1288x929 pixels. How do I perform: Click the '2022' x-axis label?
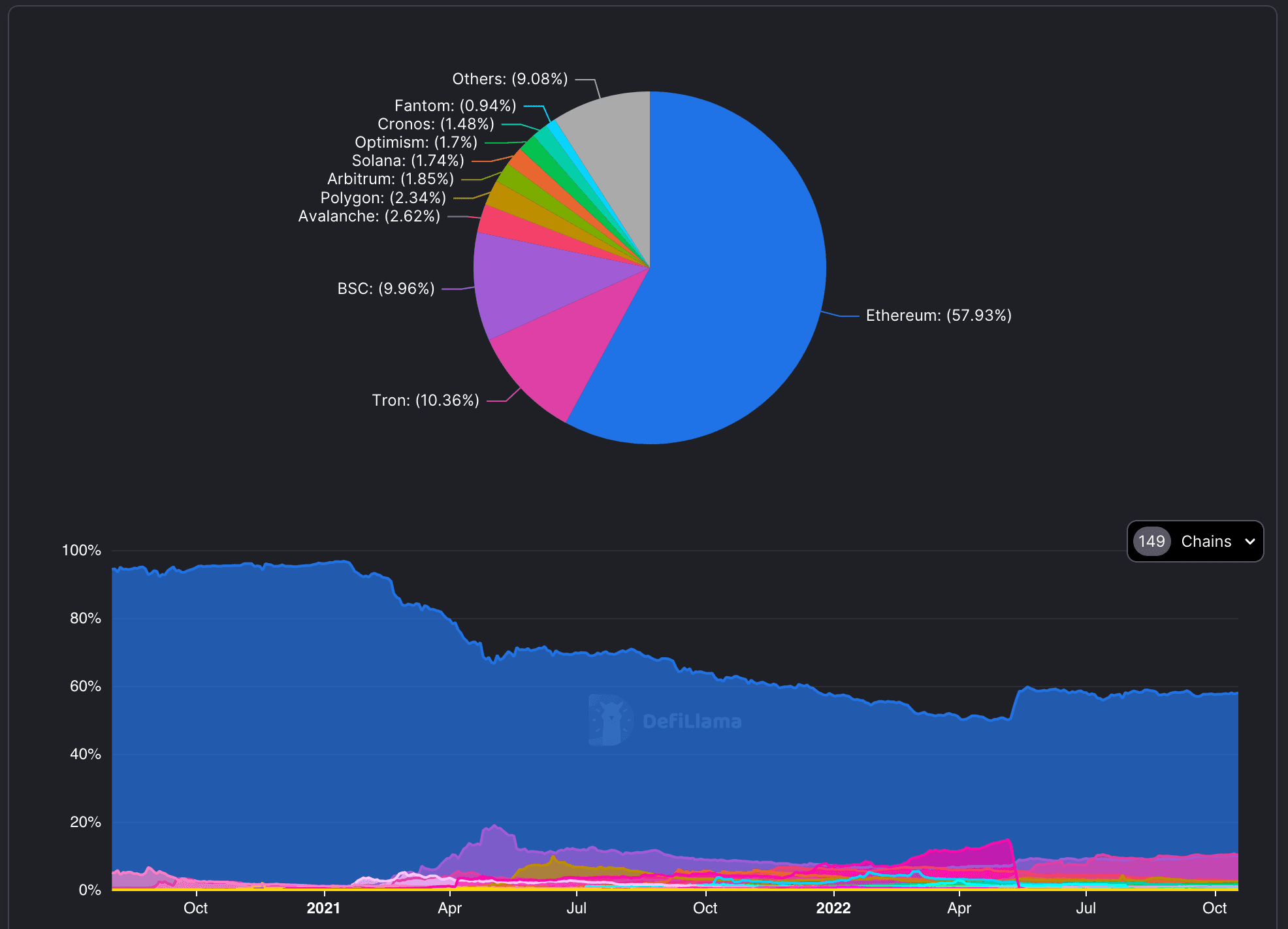click(833, 908)
